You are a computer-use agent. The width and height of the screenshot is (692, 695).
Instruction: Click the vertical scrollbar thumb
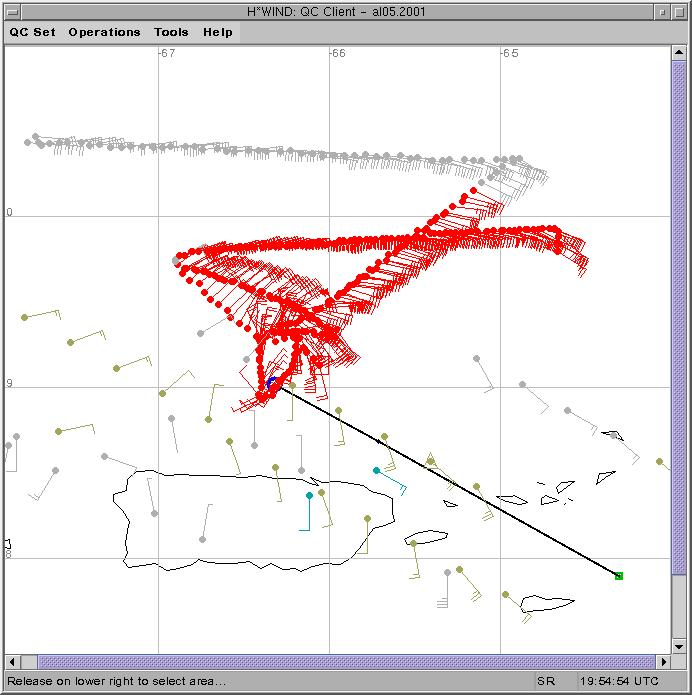point(679,350)
